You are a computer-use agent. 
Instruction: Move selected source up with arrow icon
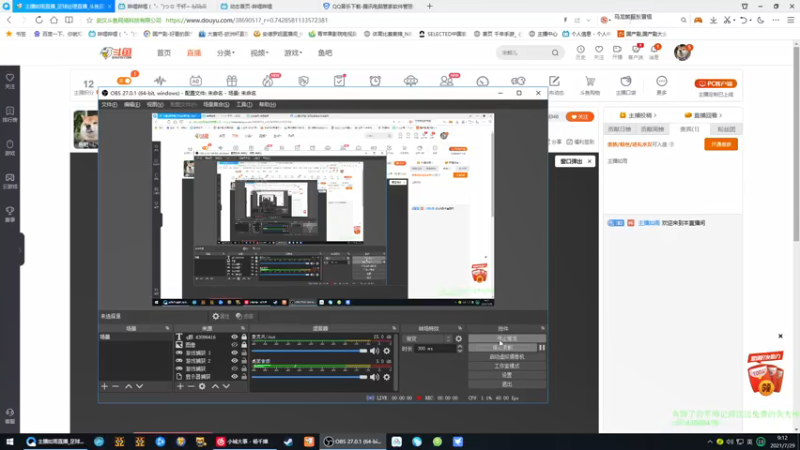point(215,387)
